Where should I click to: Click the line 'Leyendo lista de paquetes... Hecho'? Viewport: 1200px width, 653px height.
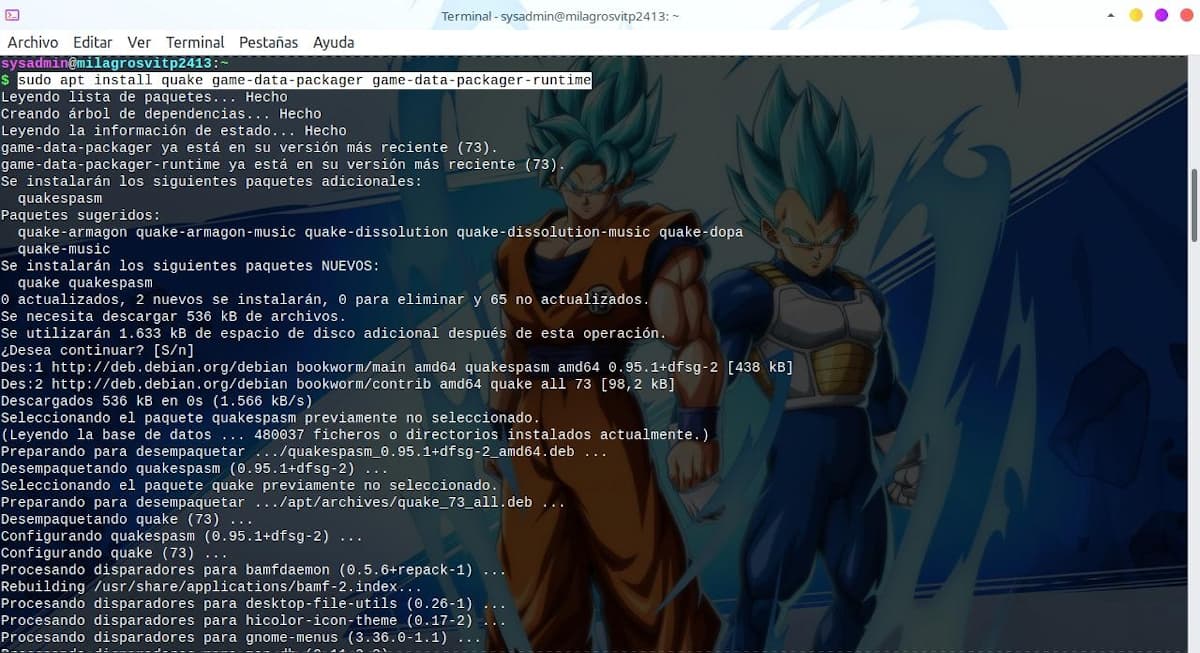144,97
